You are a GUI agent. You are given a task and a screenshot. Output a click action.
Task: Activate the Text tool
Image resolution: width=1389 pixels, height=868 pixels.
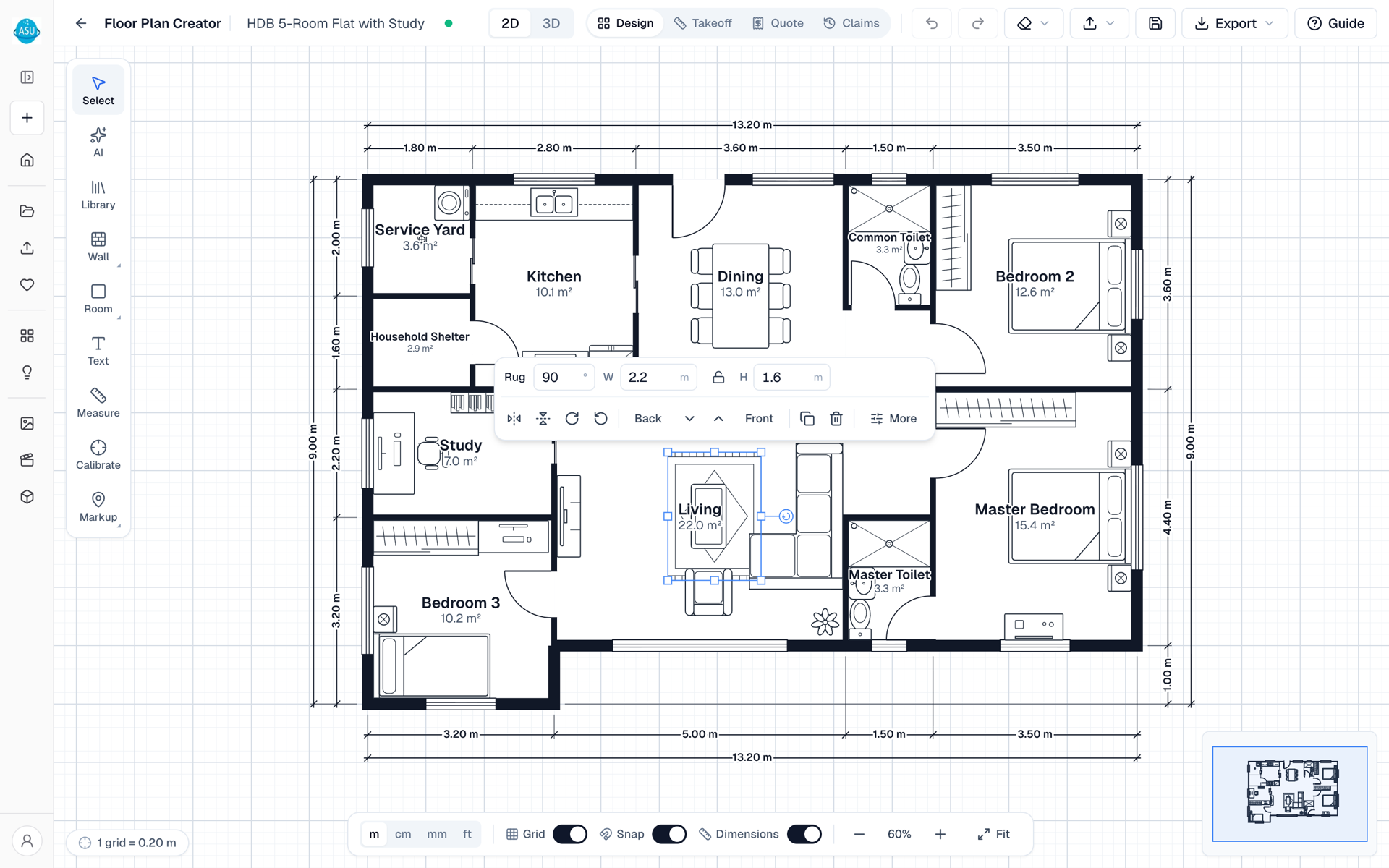[98, 350]
